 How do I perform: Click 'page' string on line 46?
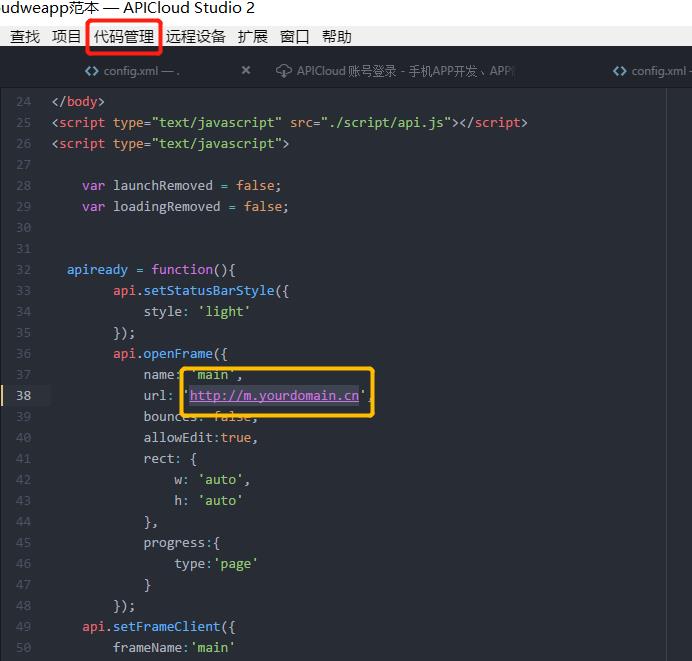235,564
